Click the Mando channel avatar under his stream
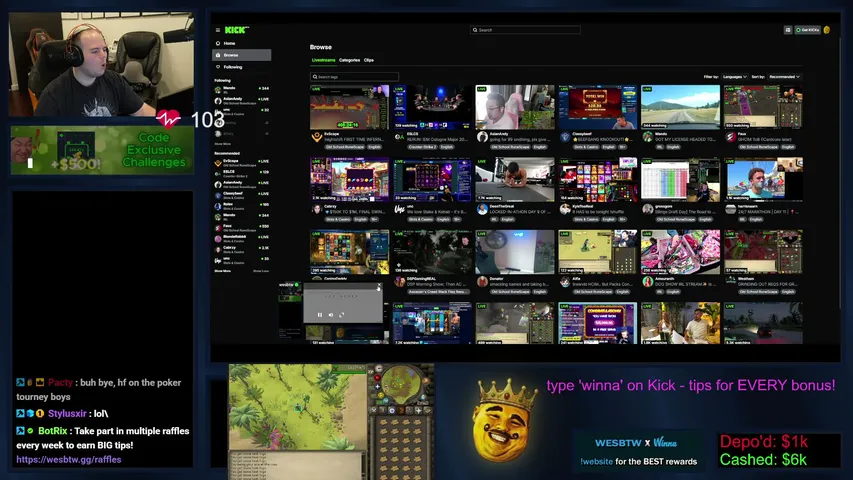 (x=647, y=137)
